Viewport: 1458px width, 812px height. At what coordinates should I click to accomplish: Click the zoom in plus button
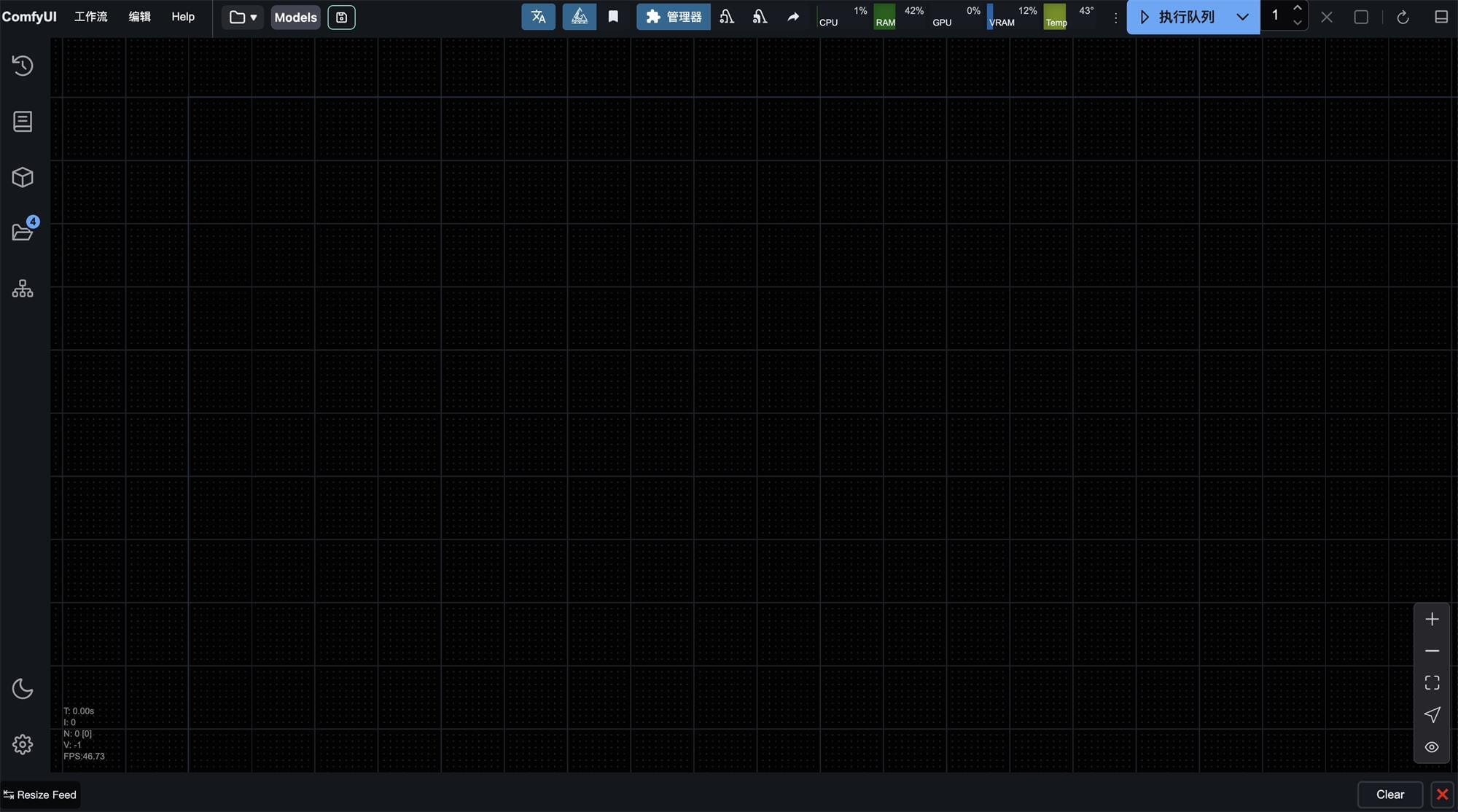[x=1432, y=620]
